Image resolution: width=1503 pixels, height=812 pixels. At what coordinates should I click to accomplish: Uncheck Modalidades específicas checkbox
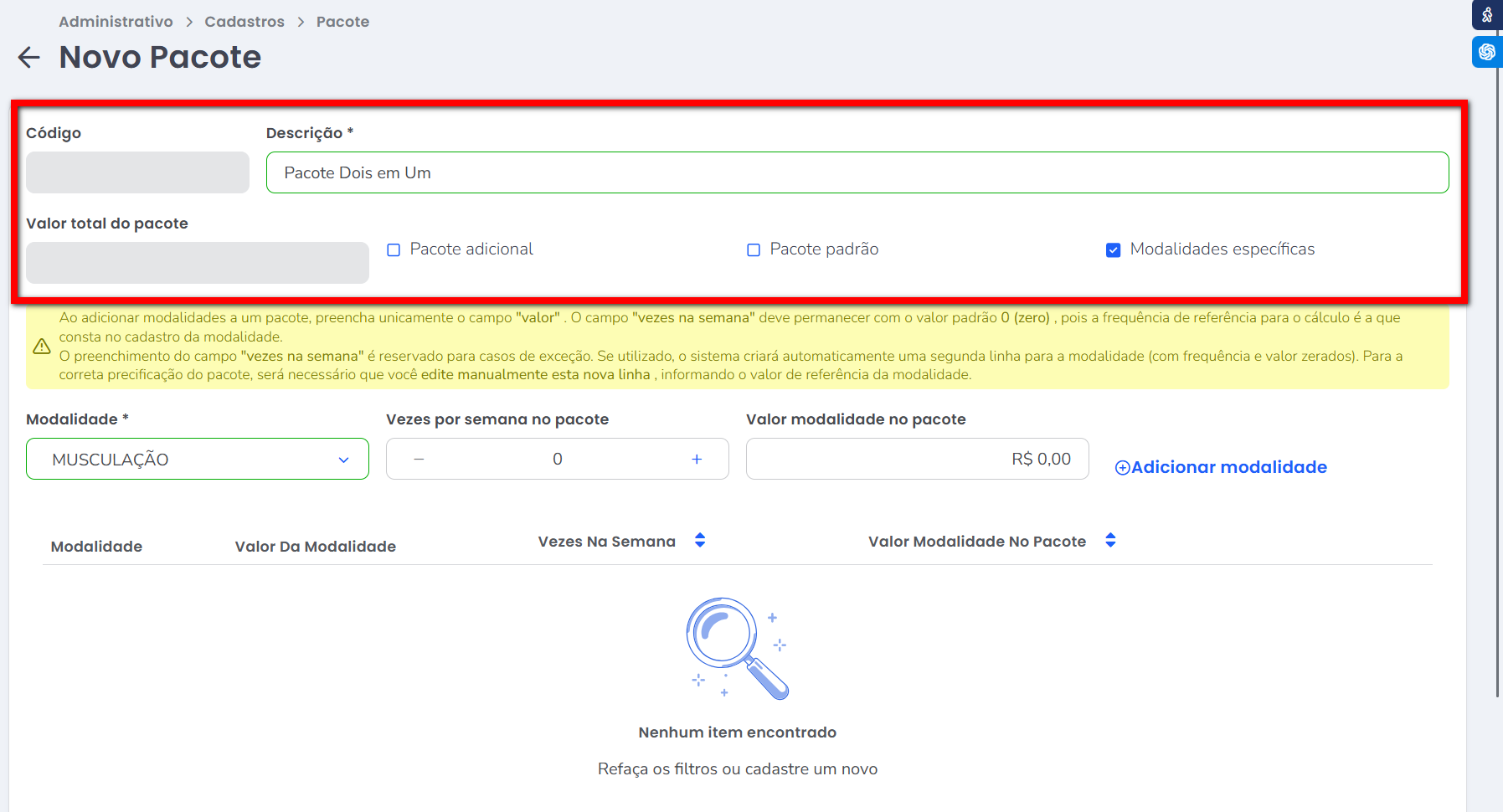[1113, 250]
